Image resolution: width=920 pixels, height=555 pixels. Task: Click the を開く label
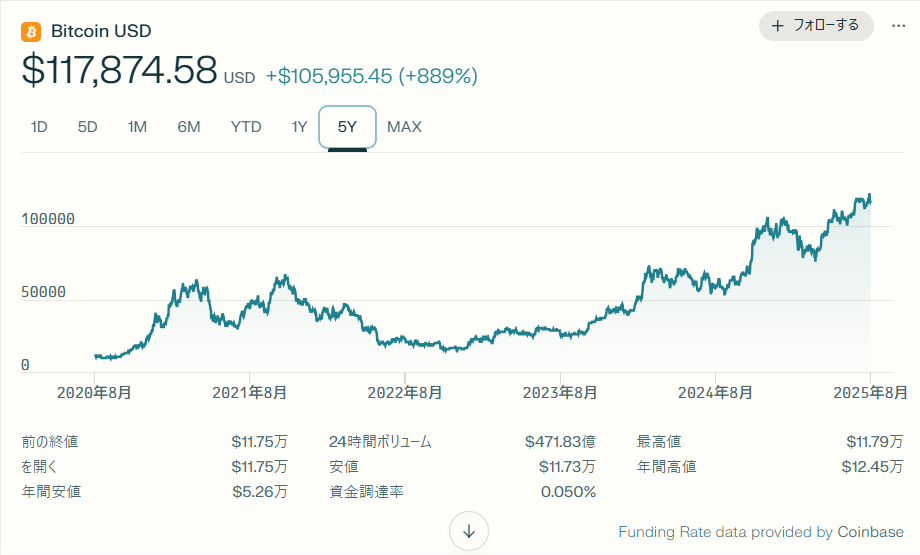39,466
